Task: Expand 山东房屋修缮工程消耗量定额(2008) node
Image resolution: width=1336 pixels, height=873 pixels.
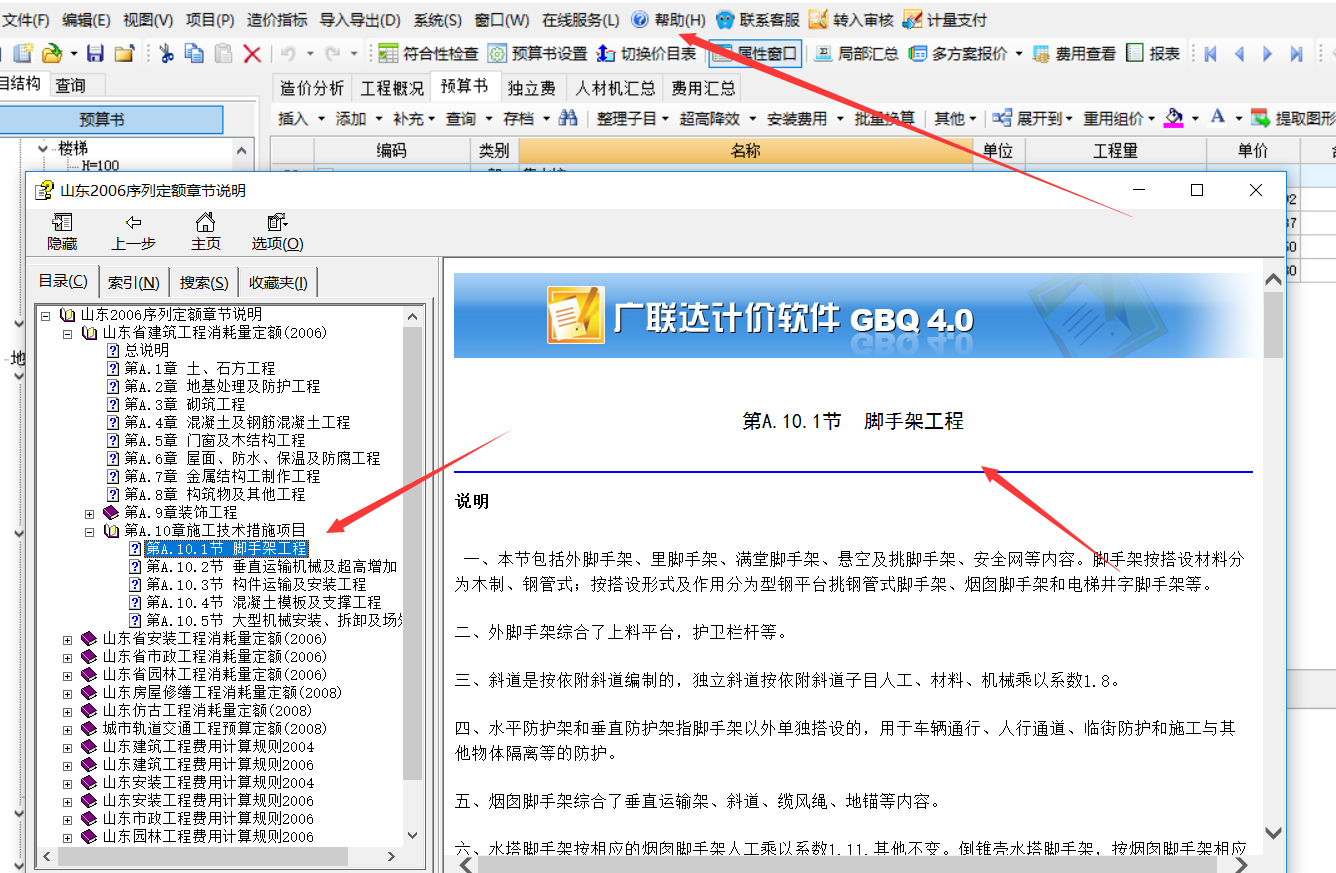Action: click(x=67, y=693)
